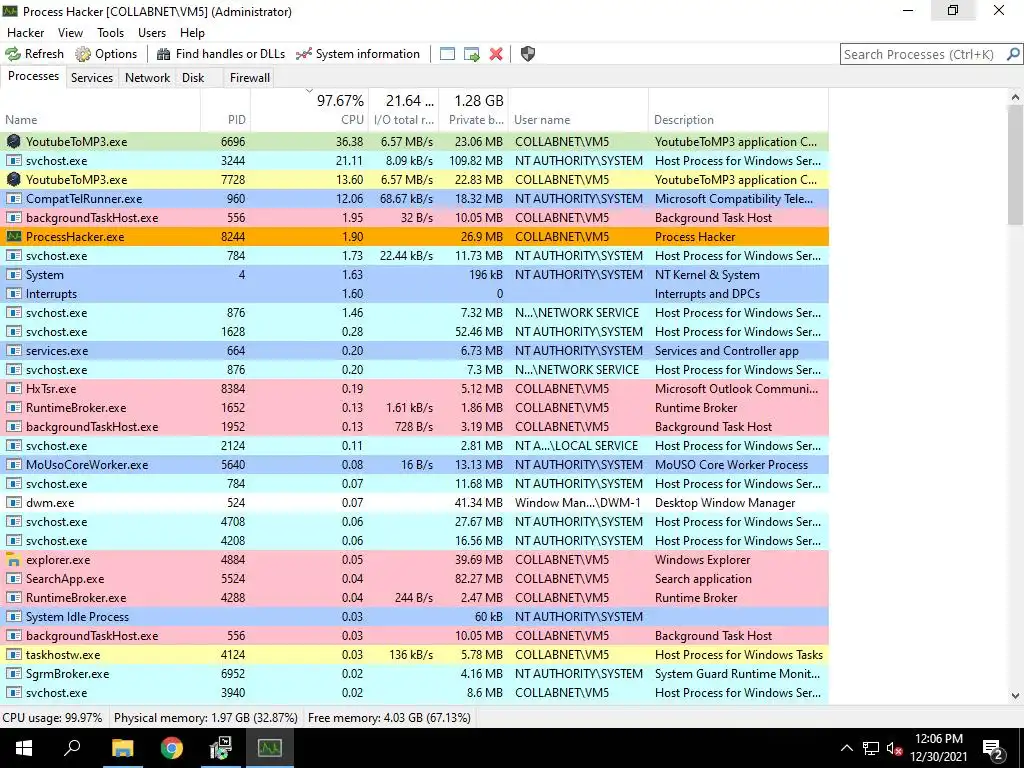The height and width of the screenshot is (768, 1024).
Task: Click the red X terminate icon
Action: (x=496, y=54)
